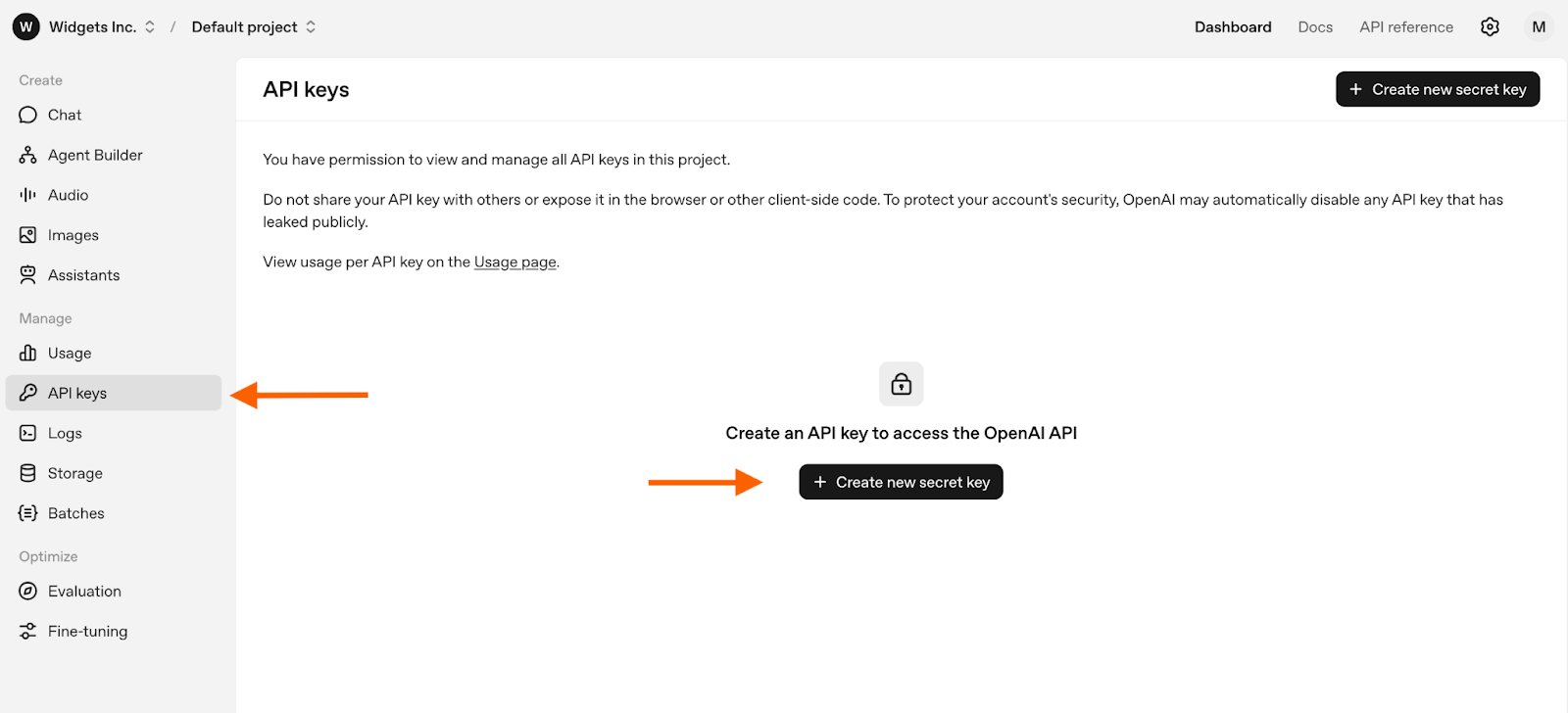The image size is (1568, 713).
Task: Select the Images picture icon
Action: click(x=27, y=235)
